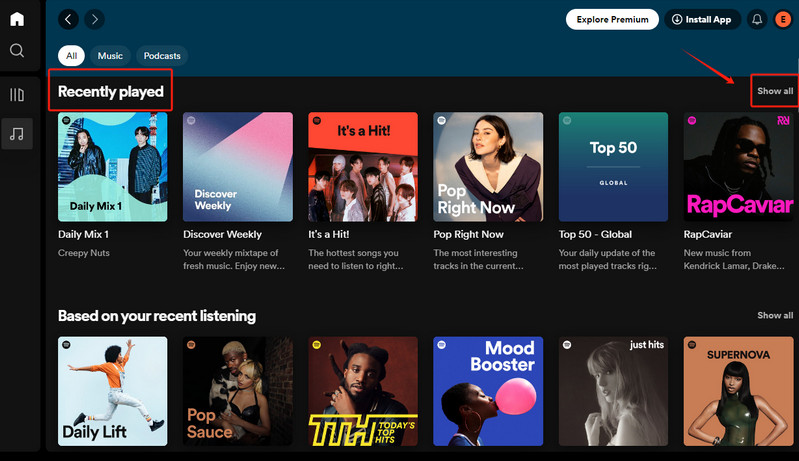Click the It's a Hit! title text
The width and height of the screenshot is (799, 461).
click(329, 234)
